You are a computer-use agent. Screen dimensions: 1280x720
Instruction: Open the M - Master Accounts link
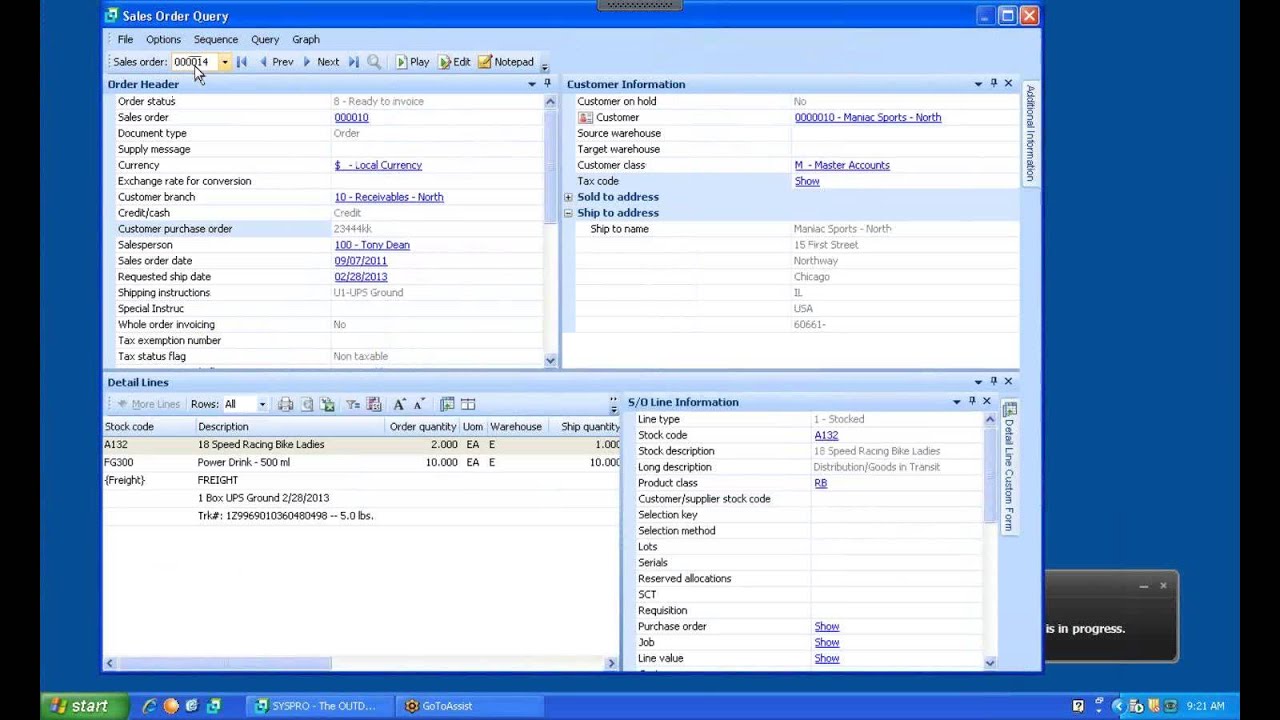tap(842, 165)
